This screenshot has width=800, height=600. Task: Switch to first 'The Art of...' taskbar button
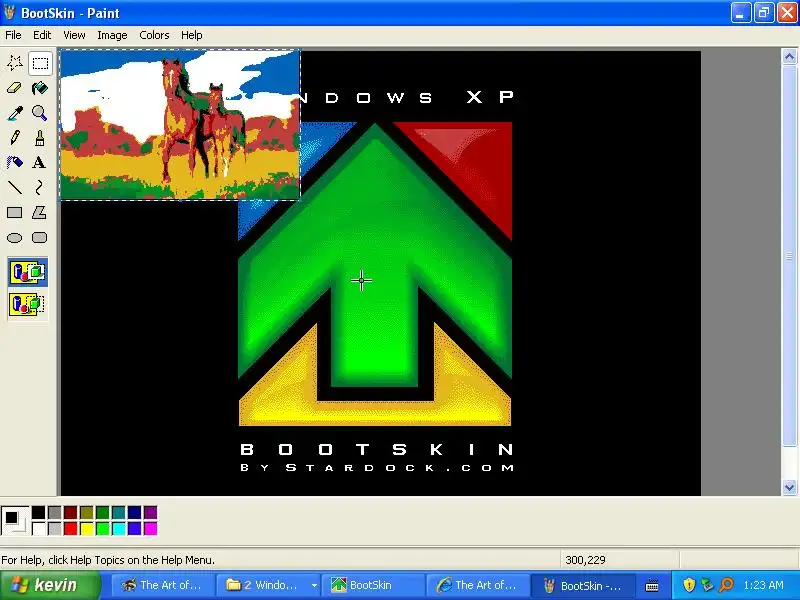[x=161, y=585]
